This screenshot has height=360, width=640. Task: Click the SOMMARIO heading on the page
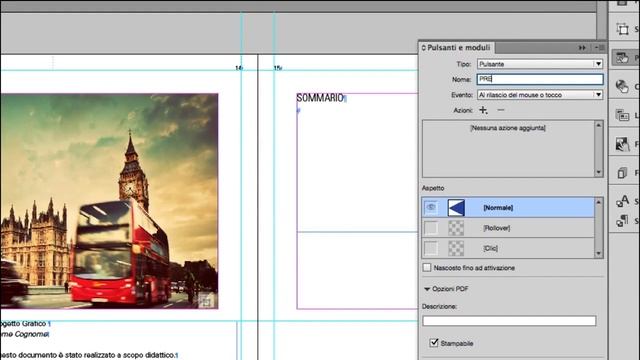(x=320, y=98)
